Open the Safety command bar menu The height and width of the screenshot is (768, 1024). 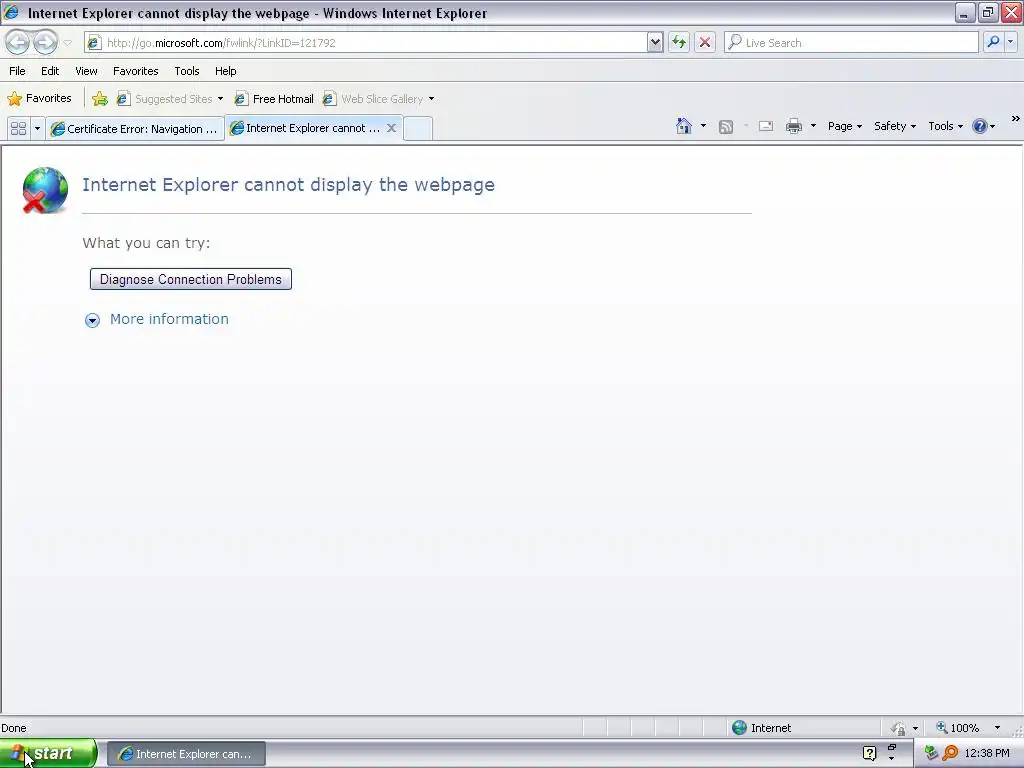895,126
